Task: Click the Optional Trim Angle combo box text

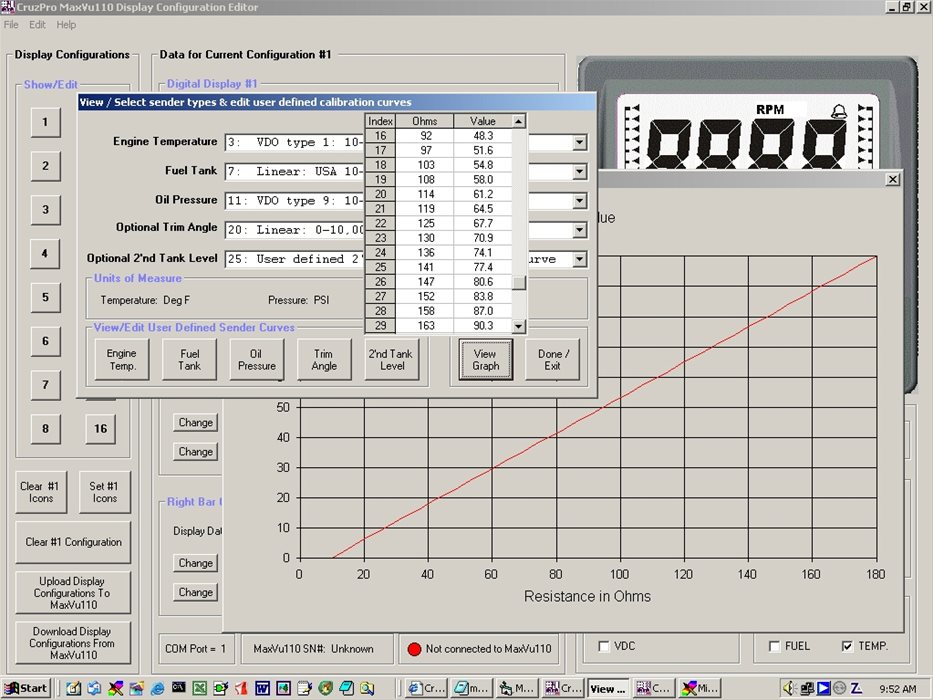Action: (x=294, y=230)
